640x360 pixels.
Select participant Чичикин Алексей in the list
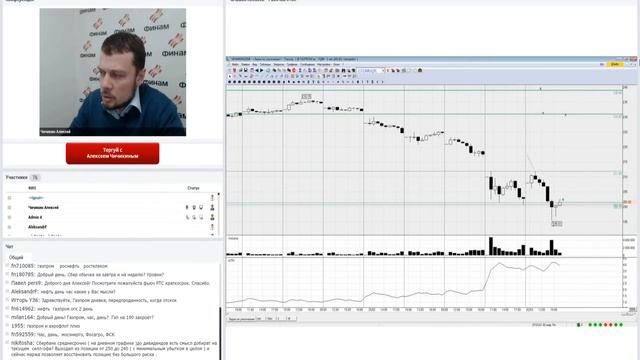pos(43,208)
